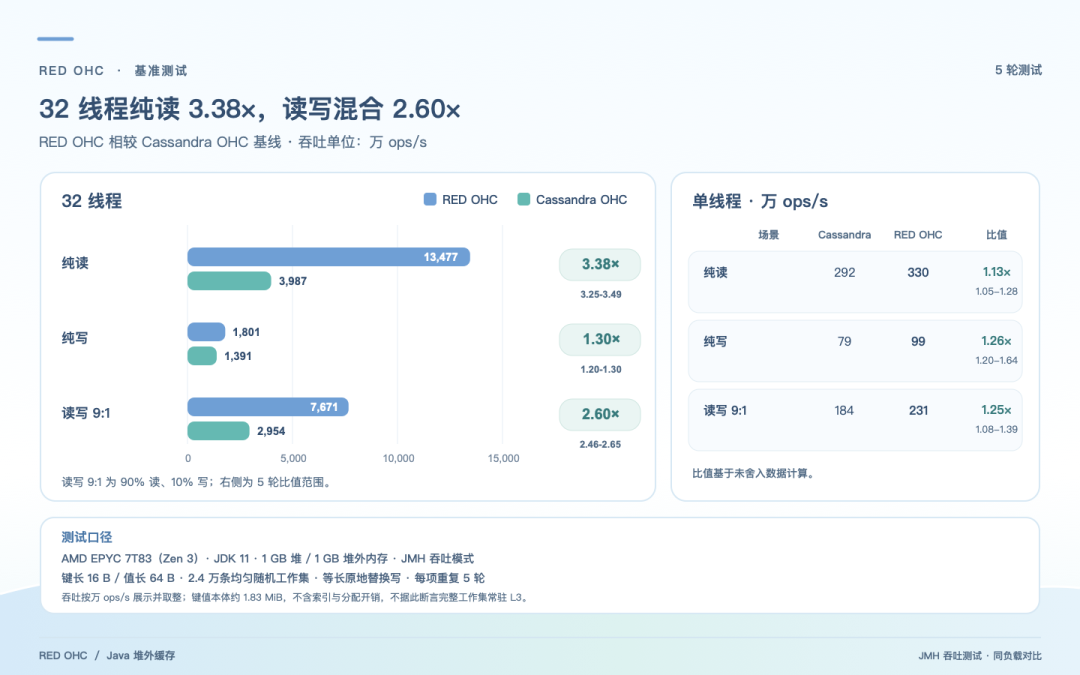Click the "场景" column header
1080x675 pixels.
tap(769, 235)
